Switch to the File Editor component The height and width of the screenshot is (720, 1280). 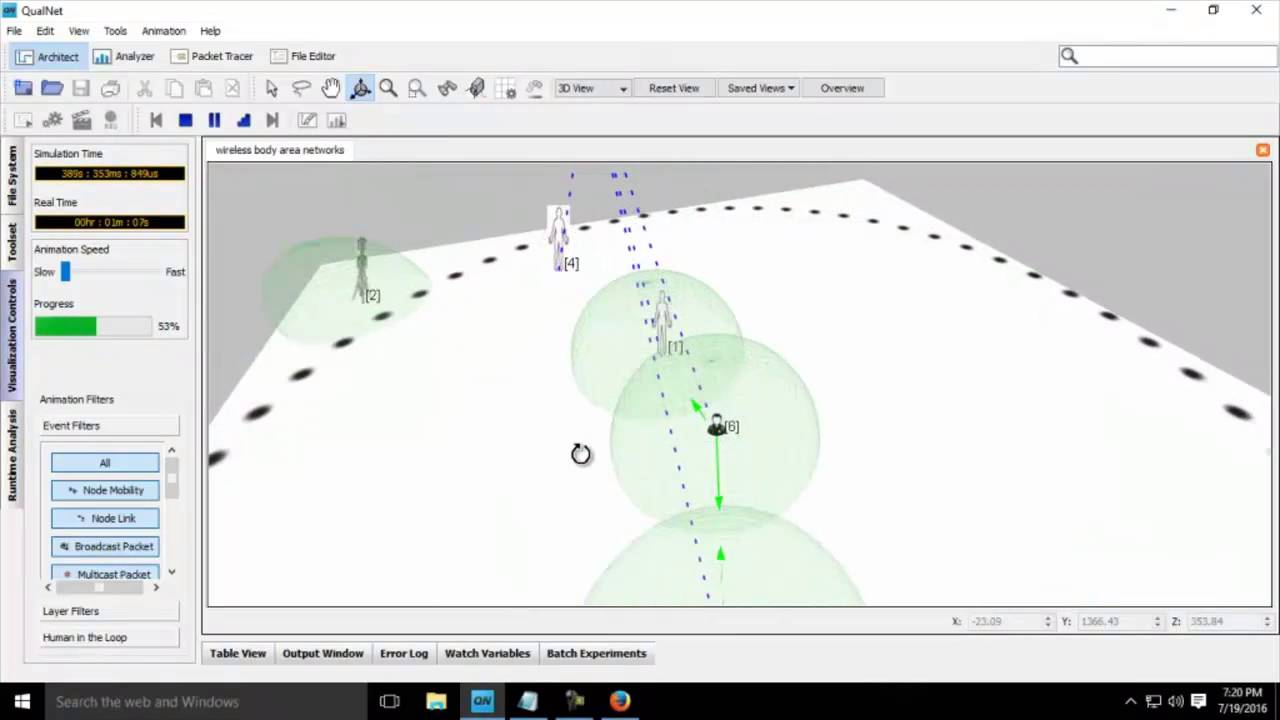[303, 56]
